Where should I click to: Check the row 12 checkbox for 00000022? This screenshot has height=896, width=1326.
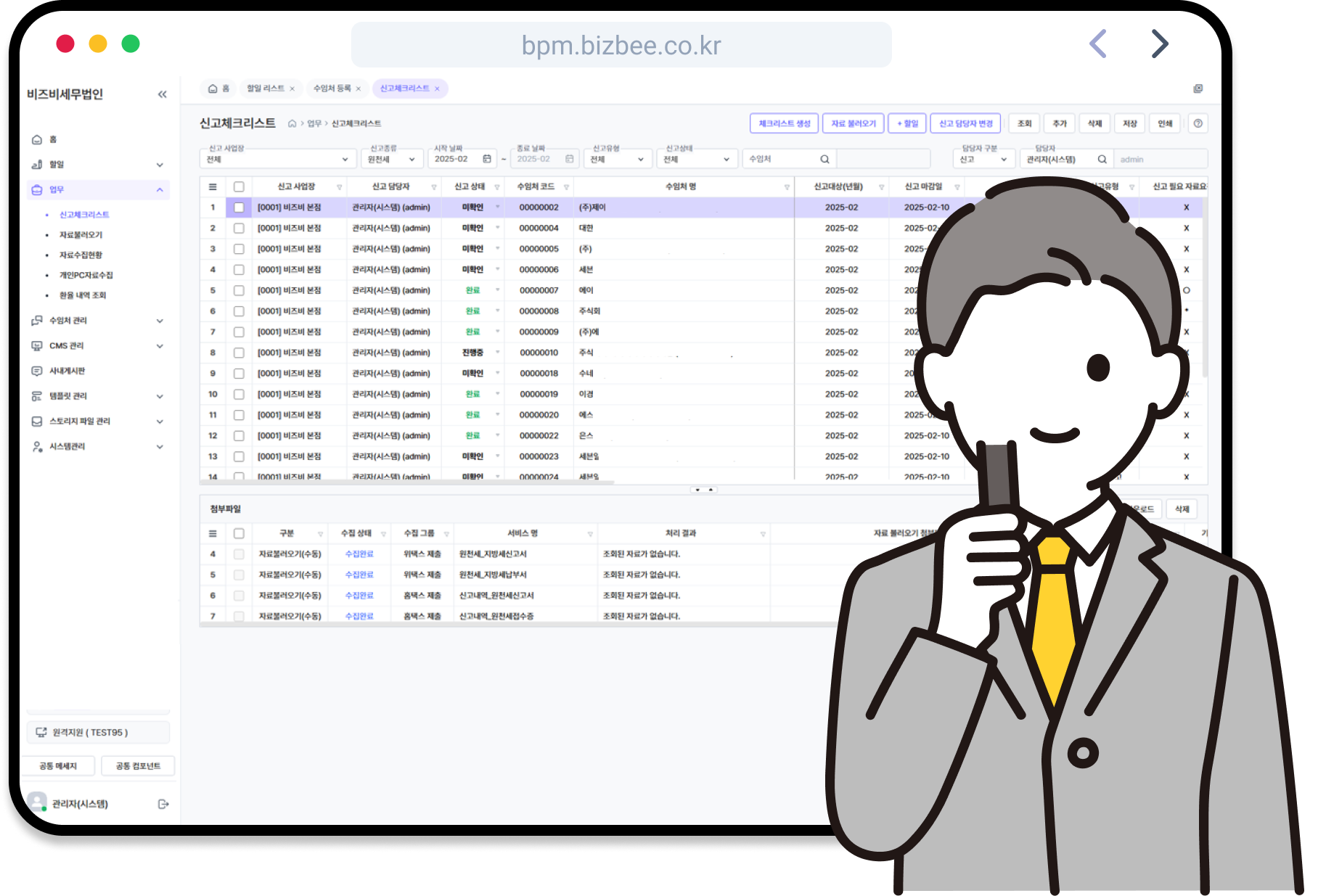tap(239, 436)
